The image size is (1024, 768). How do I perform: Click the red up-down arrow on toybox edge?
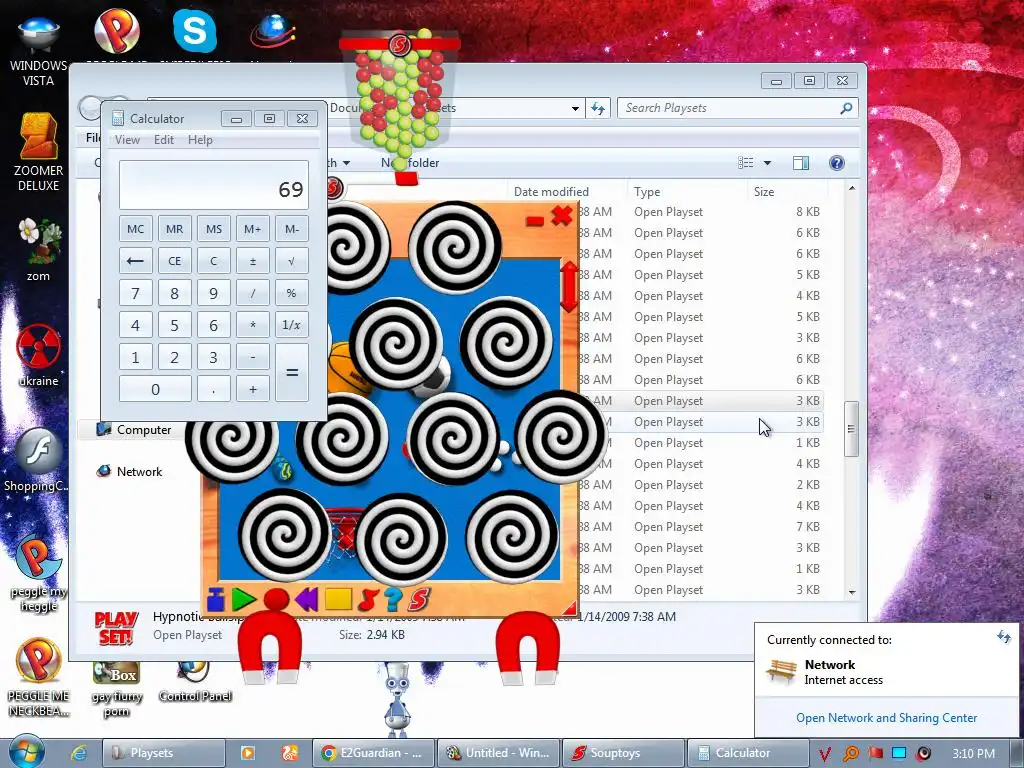point(569,286)
